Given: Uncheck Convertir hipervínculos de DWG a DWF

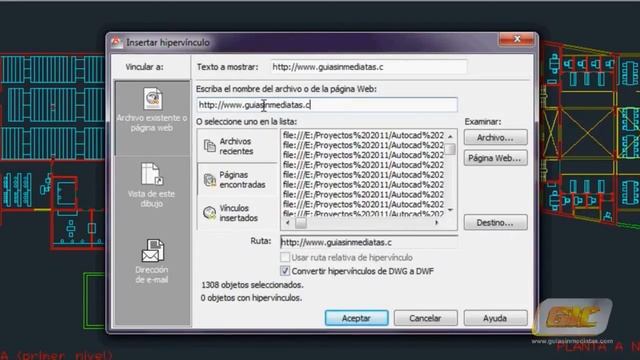Looking at the screenshot, I should click(285, 271).
